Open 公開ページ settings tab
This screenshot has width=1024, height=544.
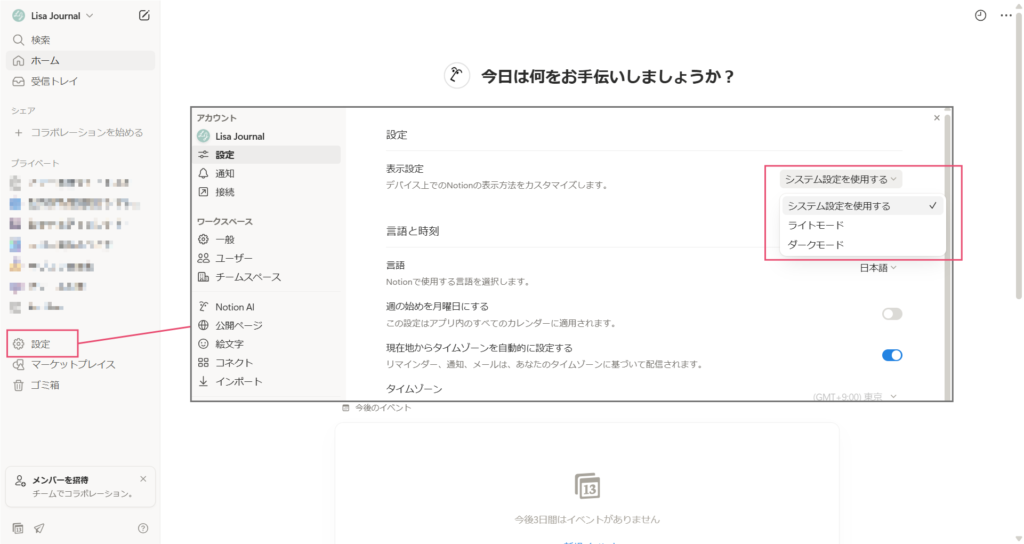tap(268, 325)
